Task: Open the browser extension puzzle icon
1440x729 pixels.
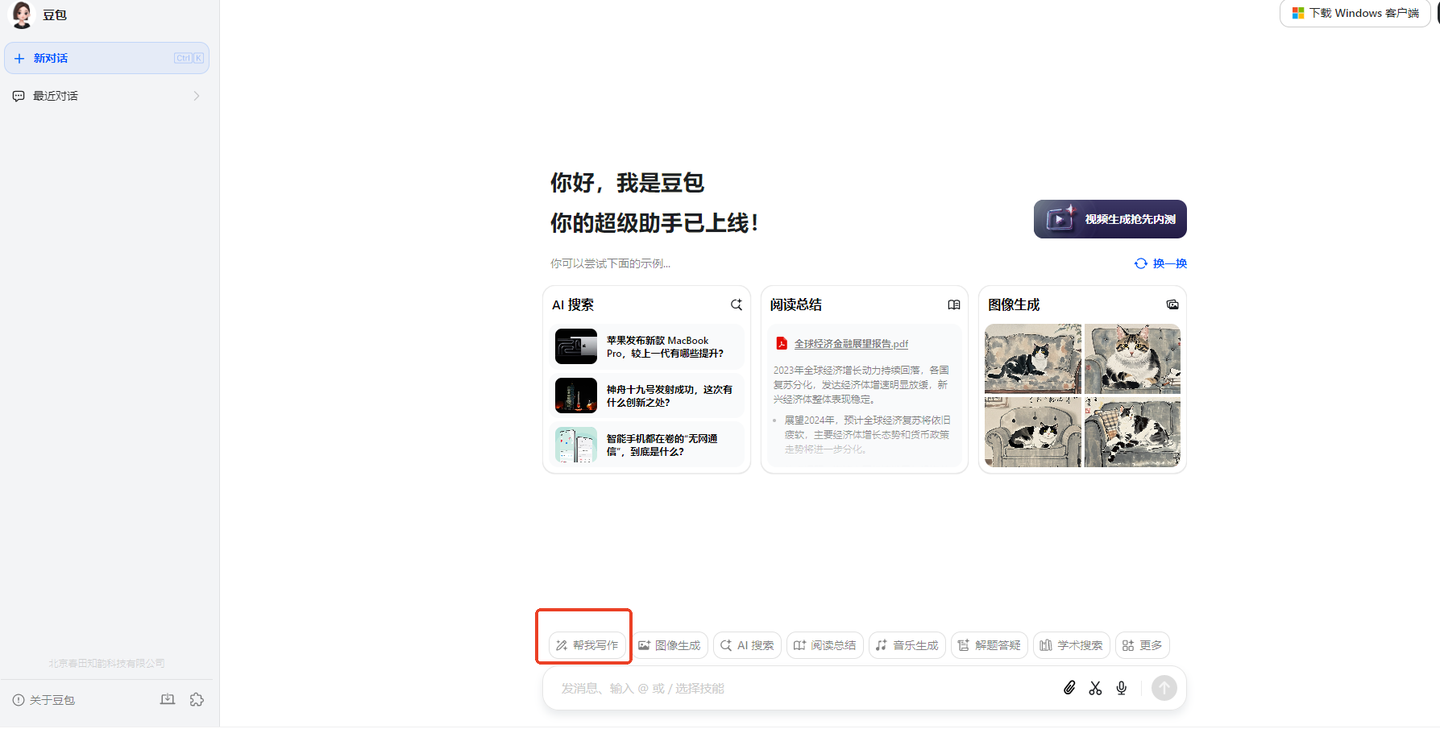Action: pos(197,700)
